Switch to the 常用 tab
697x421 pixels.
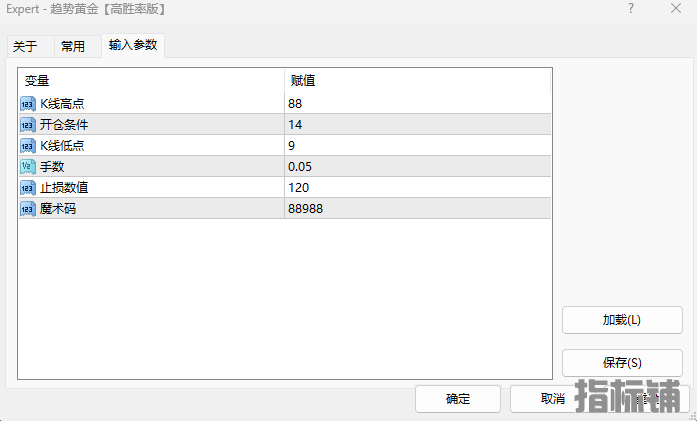73,46
